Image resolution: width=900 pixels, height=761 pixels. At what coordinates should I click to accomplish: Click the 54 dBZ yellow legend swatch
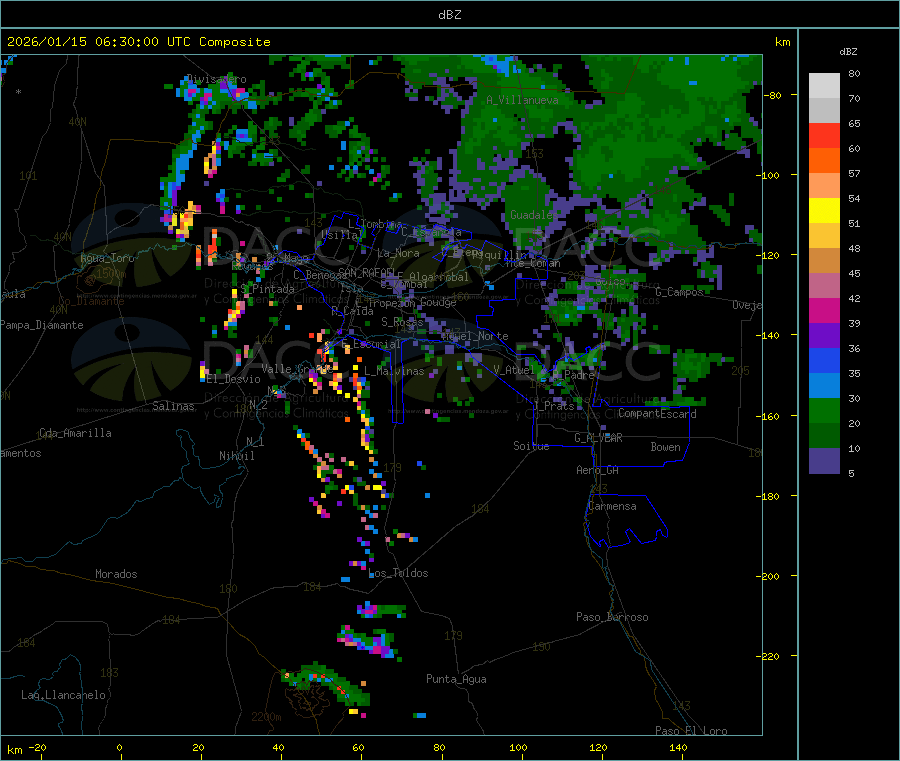(824, 211)
